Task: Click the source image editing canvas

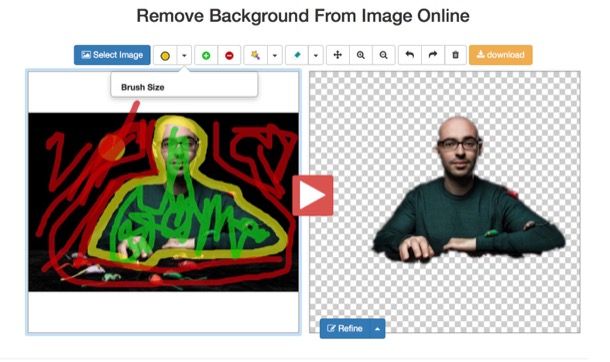Action: 163,202
